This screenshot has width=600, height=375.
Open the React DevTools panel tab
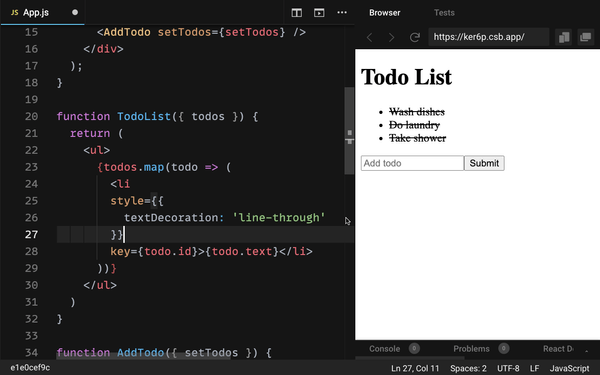(558, 349)
